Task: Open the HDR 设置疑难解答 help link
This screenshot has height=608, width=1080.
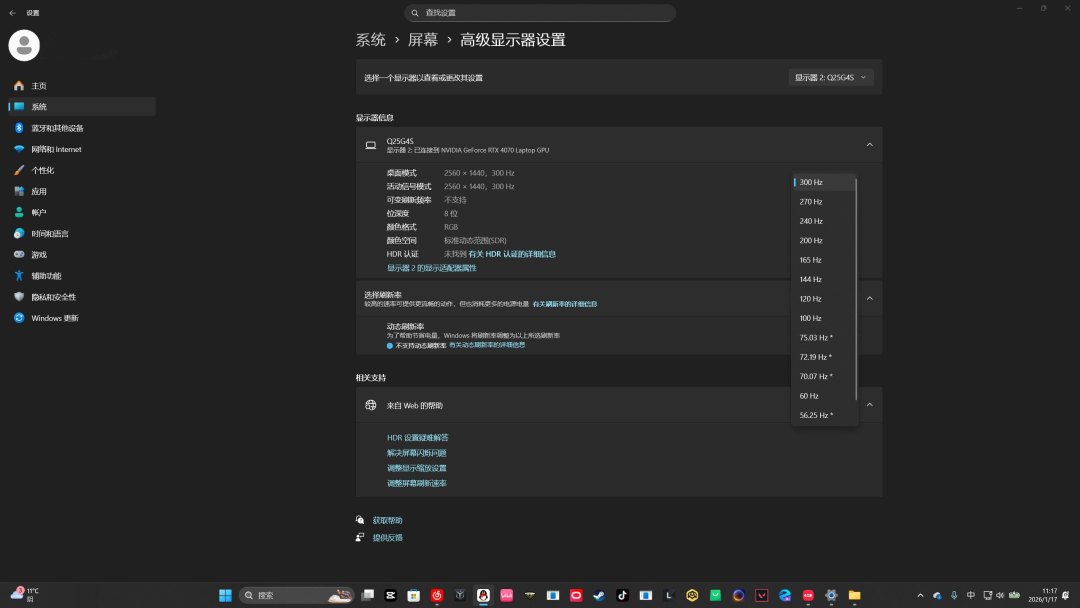Action: [417, 437]
